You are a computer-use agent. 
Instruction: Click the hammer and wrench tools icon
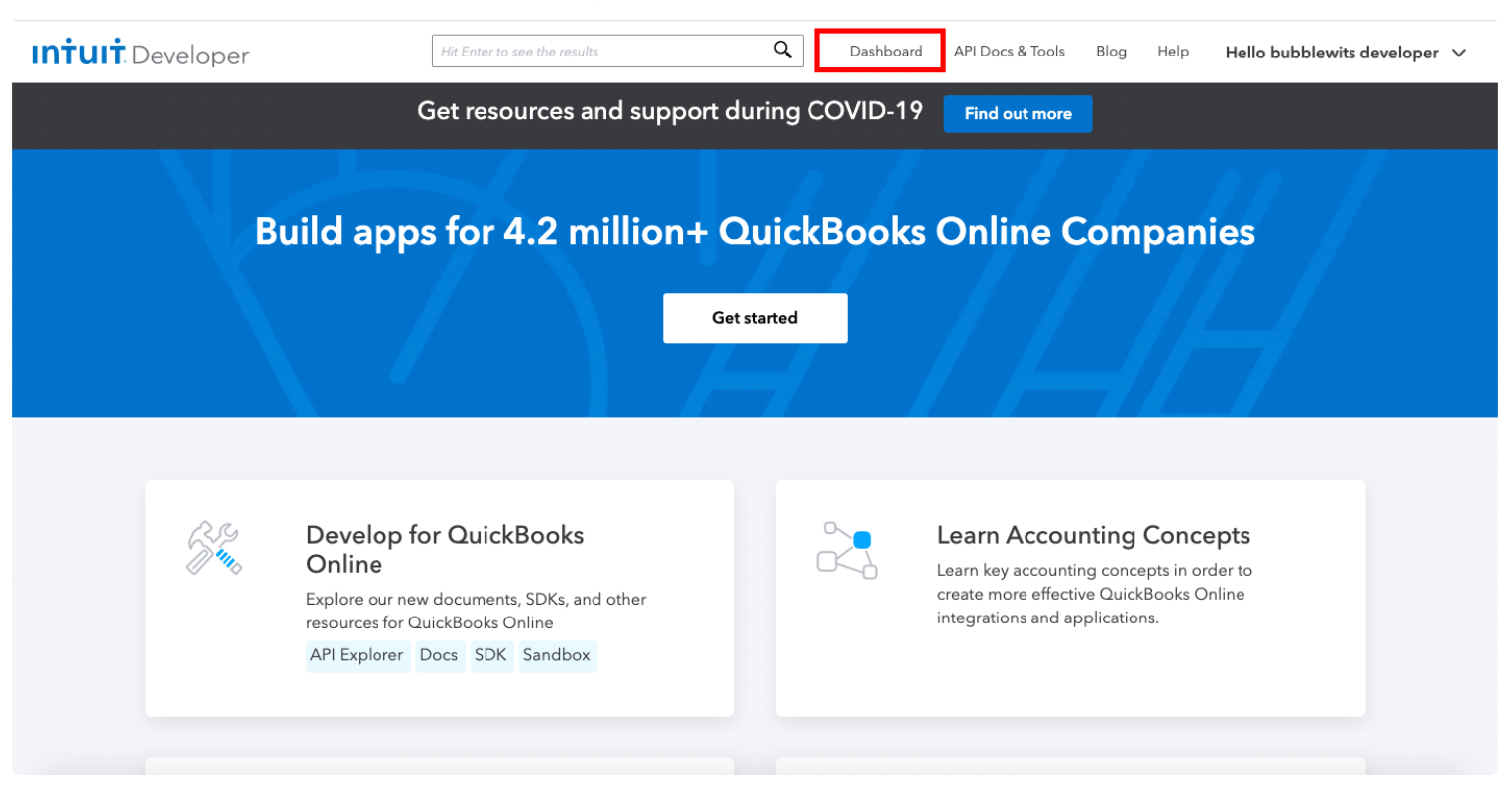pos(214,547)
